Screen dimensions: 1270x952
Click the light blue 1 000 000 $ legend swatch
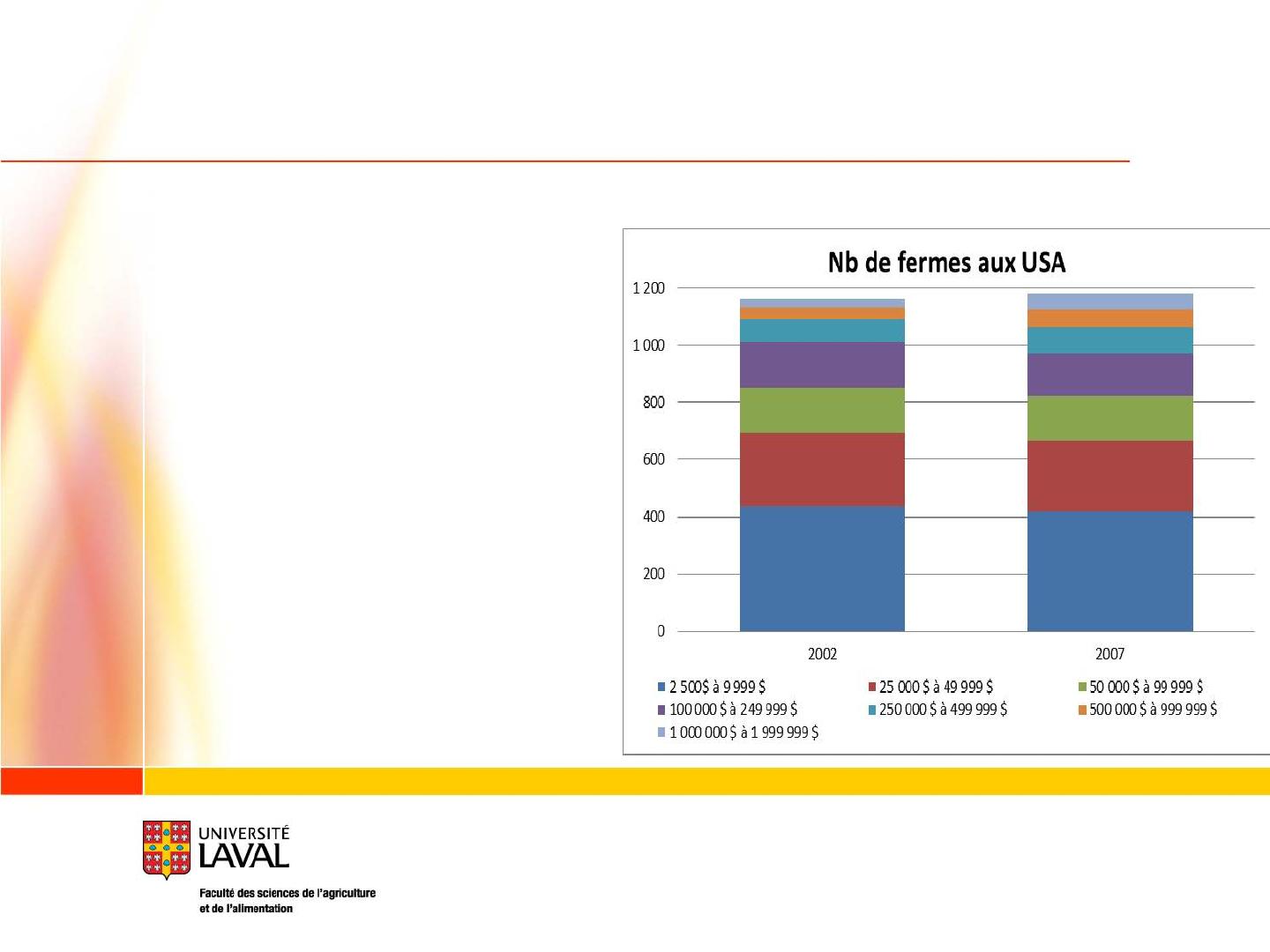661,733
